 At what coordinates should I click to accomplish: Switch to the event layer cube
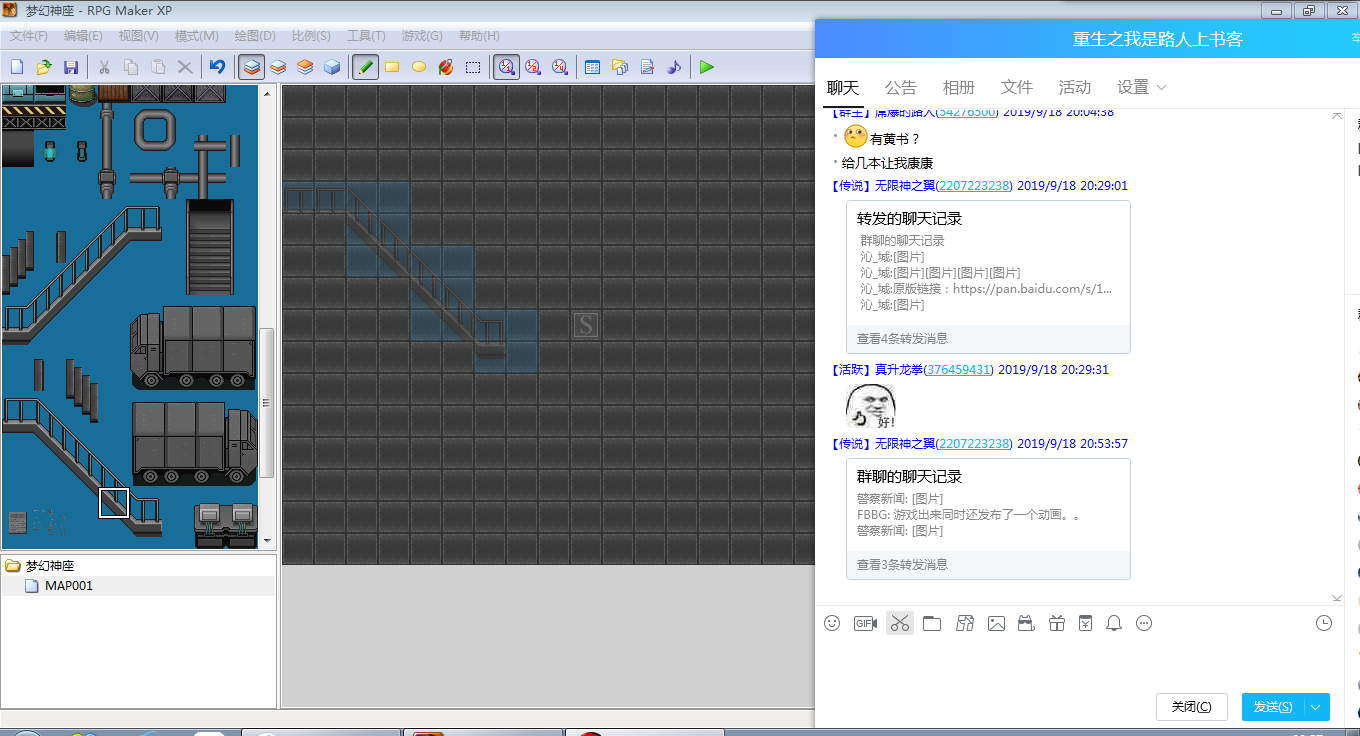point(332,67)
